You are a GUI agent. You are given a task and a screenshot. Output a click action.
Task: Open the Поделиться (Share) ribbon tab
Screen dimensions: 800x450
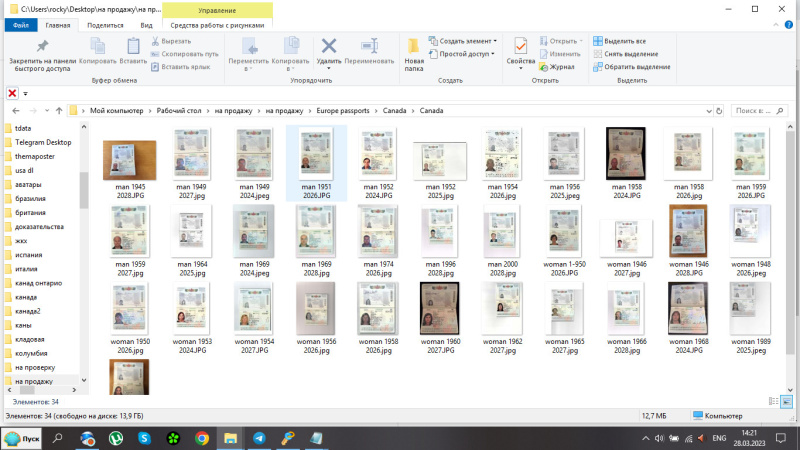[105, 24]
